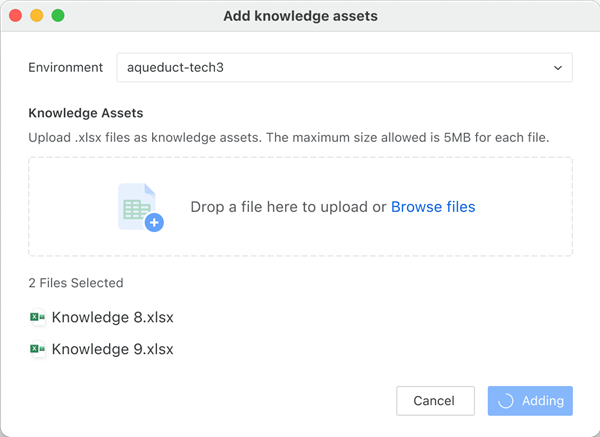The height and width of the screenshot is (437, 600).
Task: Open the Browse files link
Action: [433, 207]
